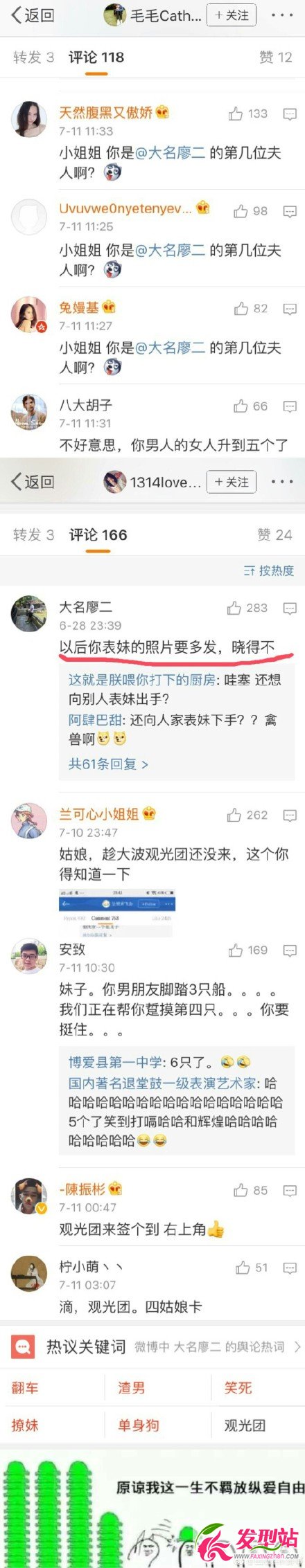Open more options dots beside 1314love header
The height and width of the screenshot is (1568, 305).
282,482
